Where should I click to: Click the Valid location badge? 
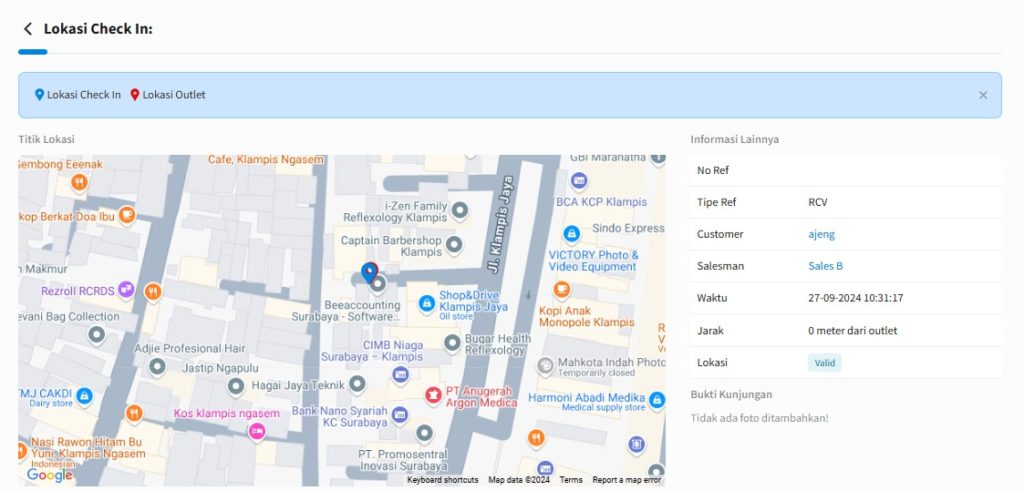tap(824, 363)
